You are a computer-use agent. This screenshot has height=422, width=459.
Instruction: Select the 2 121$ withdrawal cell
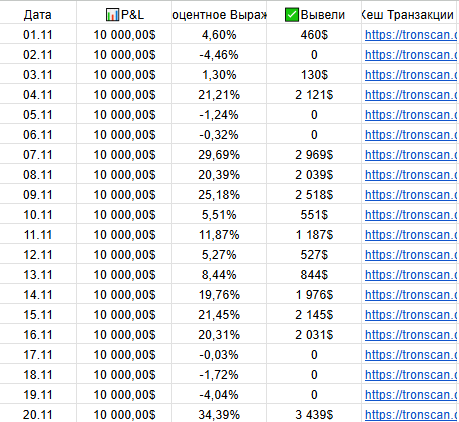(314, 94)
